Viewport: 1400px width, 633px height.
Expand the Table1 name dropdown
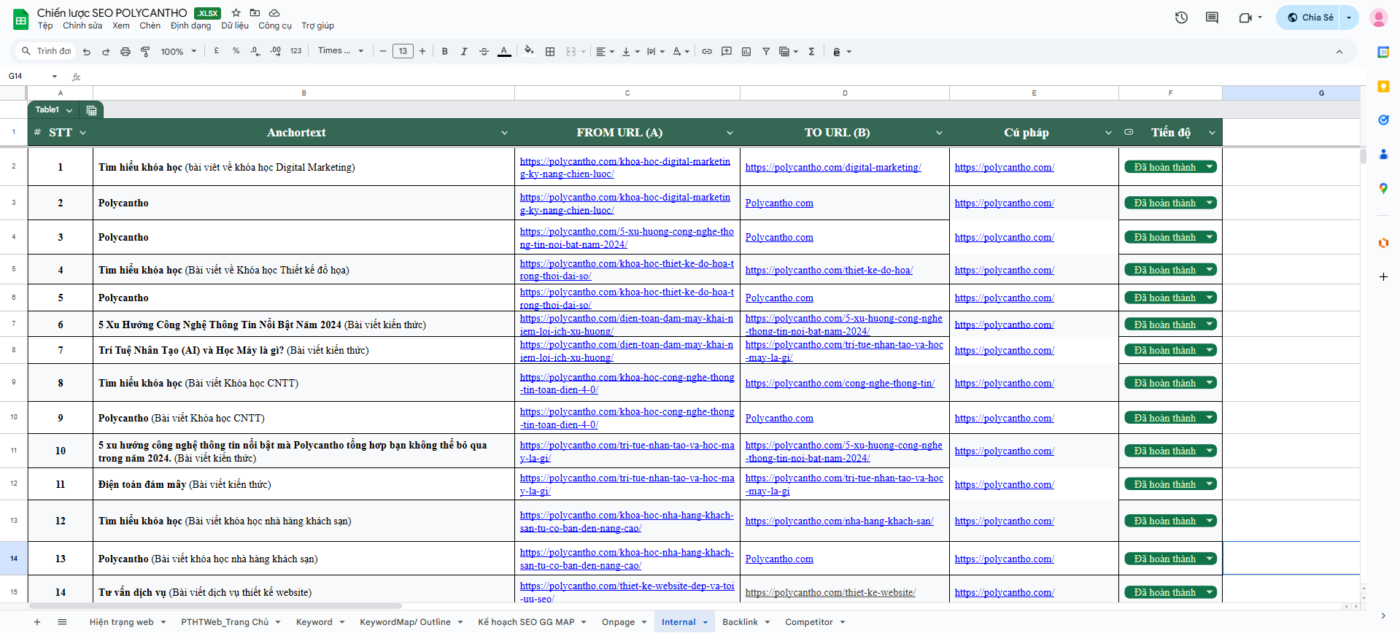(69, 110)
